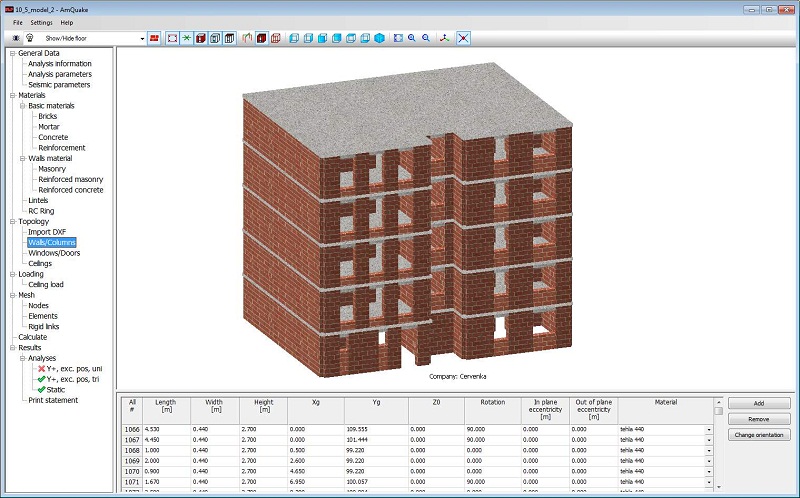Screen dimensions: 800x498
Task: Click the red brick wall toolbar icon
Action: [155, 38]
